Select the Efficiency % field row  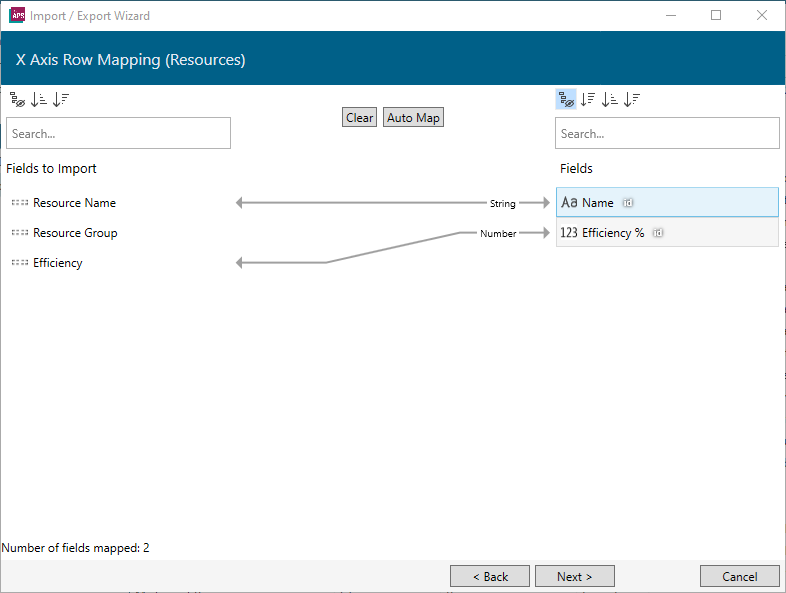coord(700,233)
